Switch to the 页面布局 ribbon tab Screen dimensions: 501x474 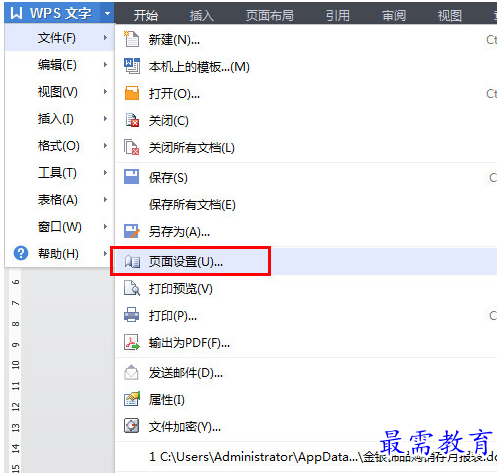[269, 15]
